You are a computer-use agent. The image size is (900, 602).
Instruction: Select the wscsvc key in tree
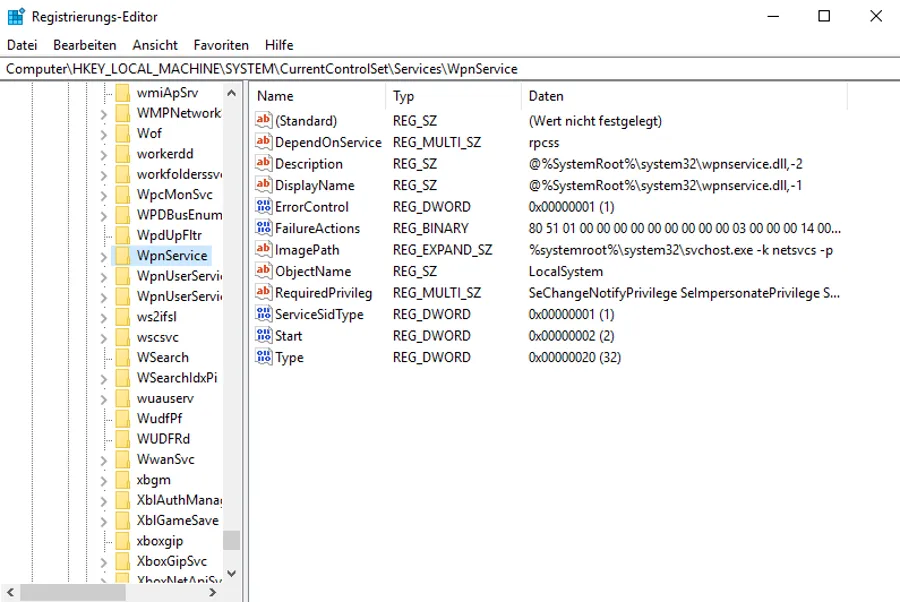point(158,337)
